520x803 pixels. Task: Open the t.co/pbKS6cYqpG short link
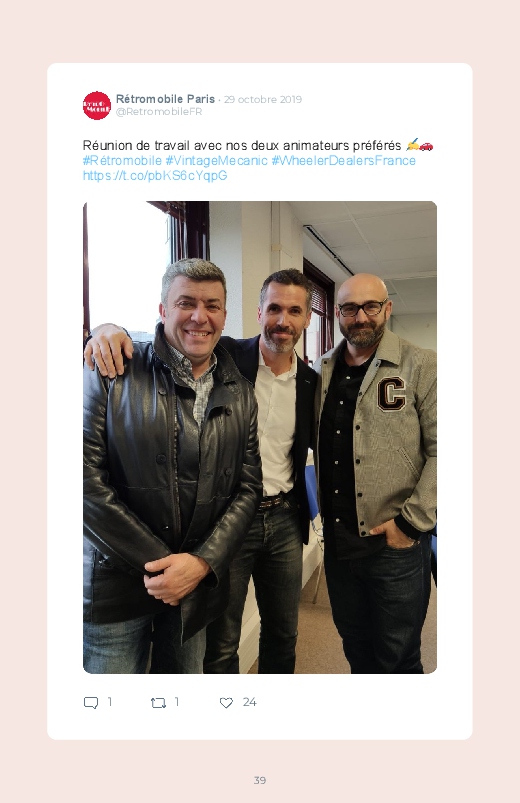[155, 176]
